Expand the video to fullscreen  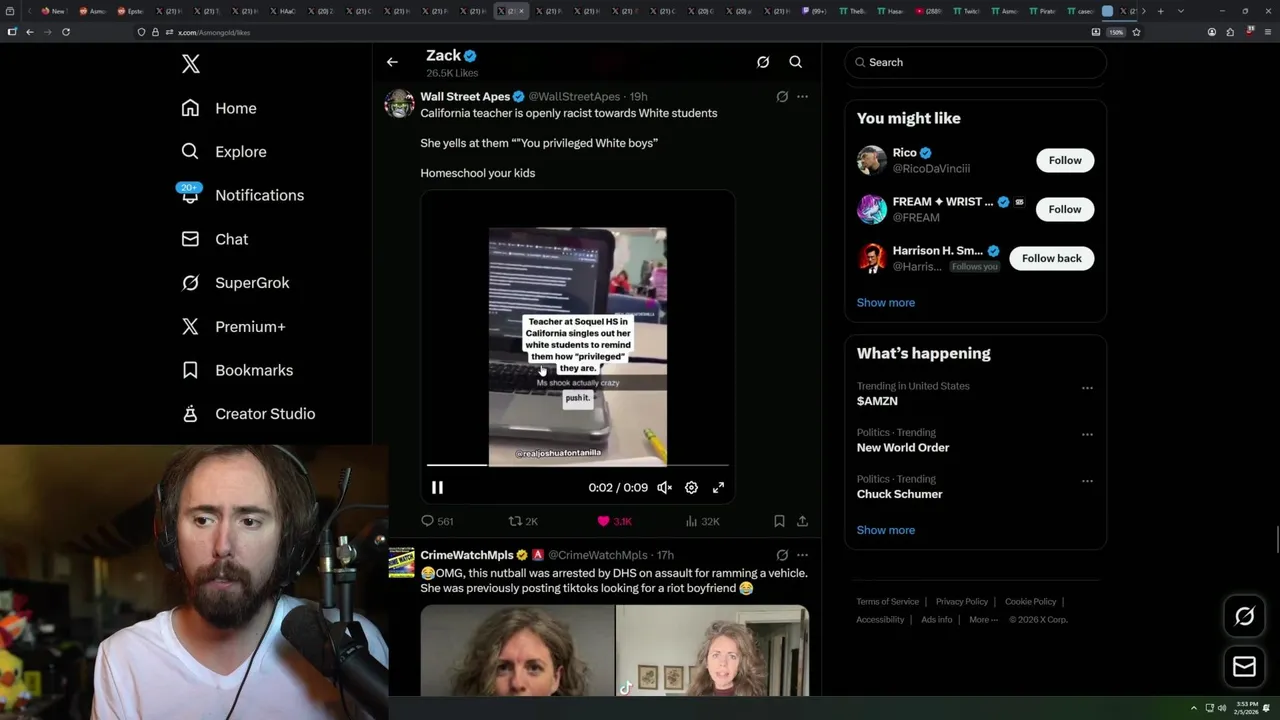(x=718, y=487)
